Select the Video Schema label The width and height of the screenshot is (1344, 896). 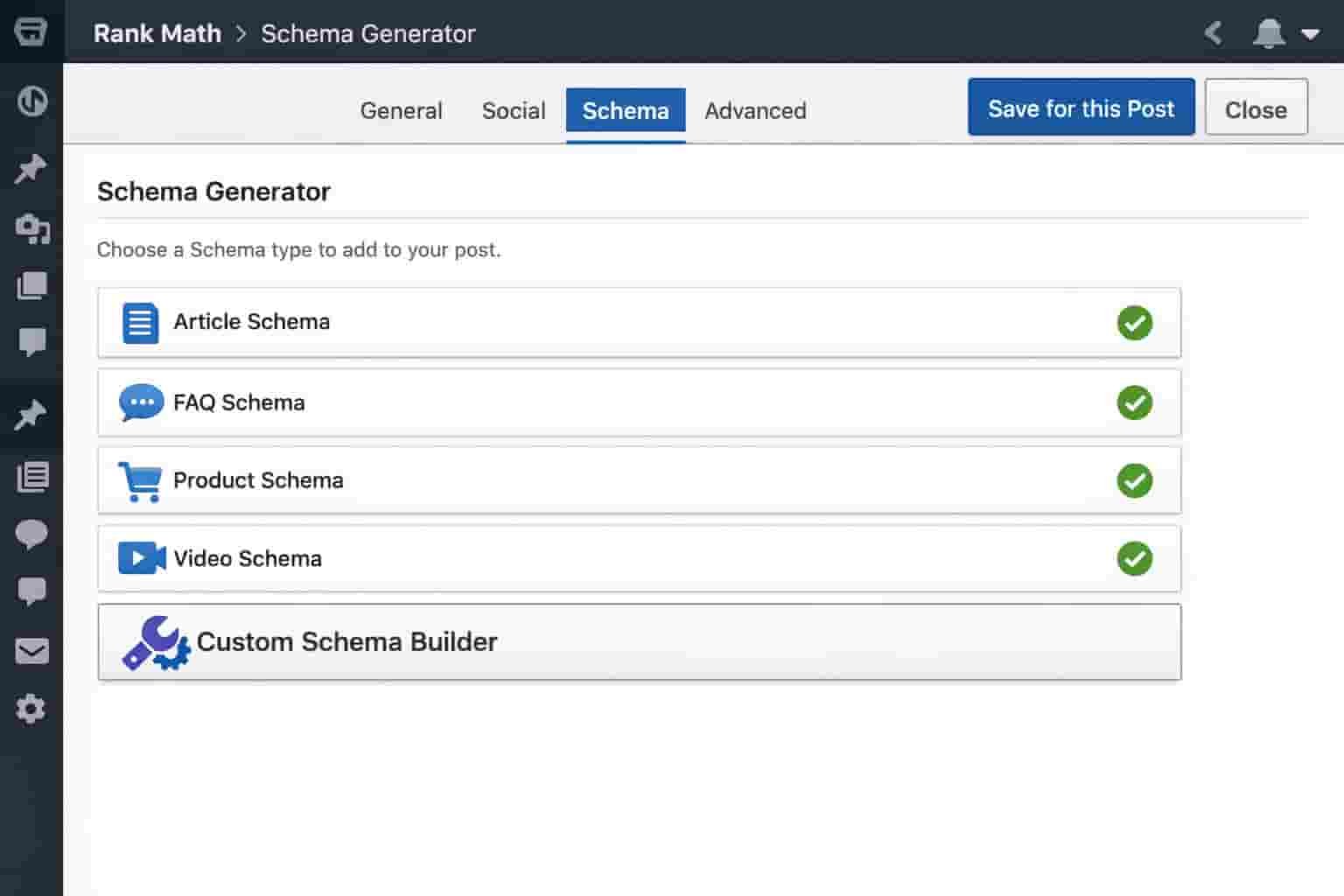click(248, 558)
